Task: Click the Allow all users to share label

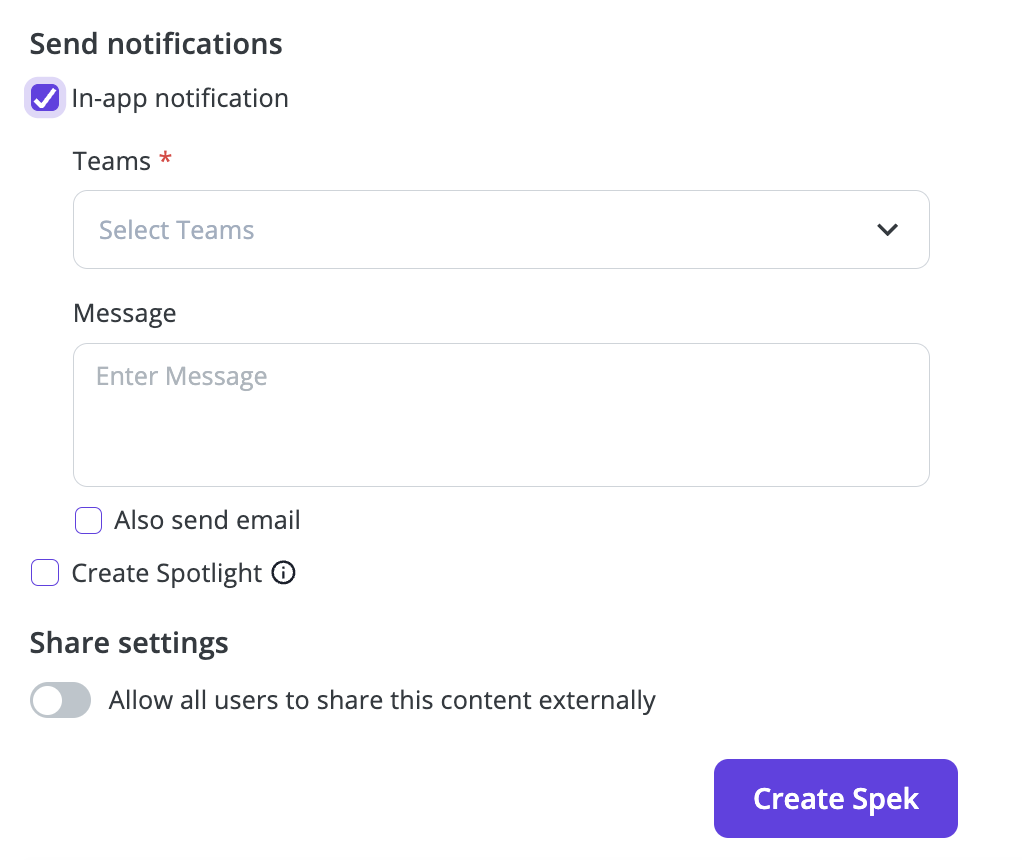Action: (x=382, y=701)
